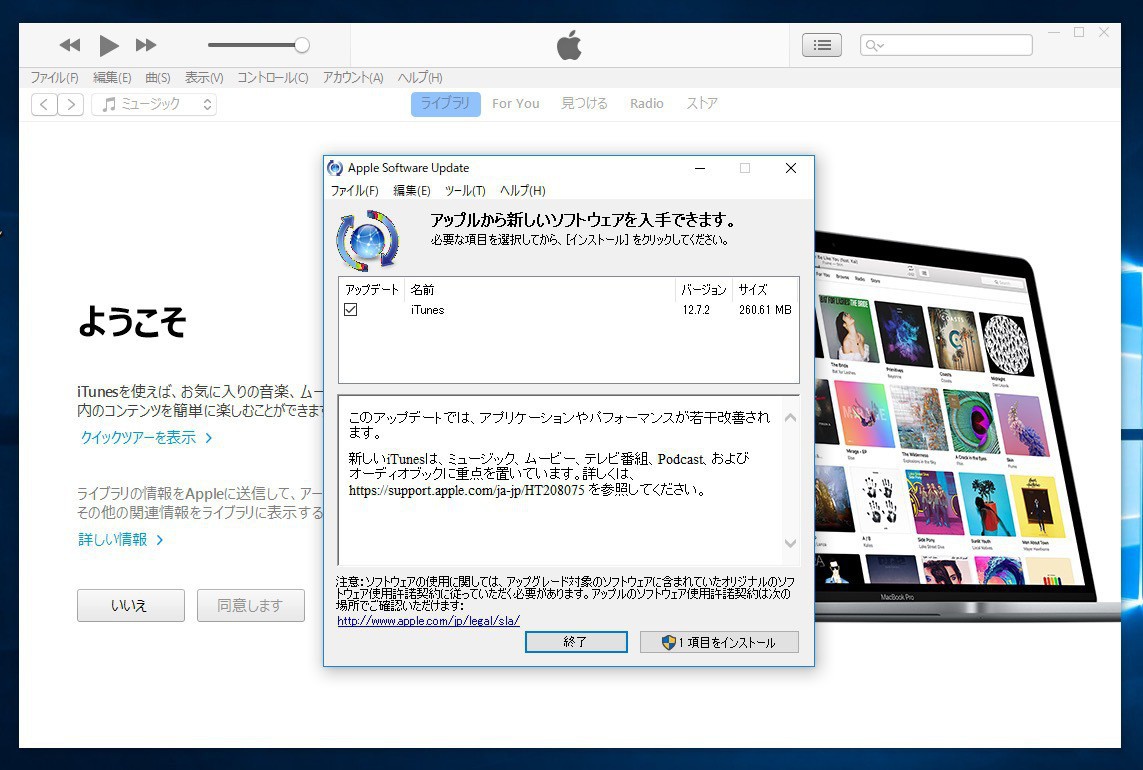This screenshot has height=770, width=1143.
Task: Click the fast-forward next track icon
Action: point(146,45)
